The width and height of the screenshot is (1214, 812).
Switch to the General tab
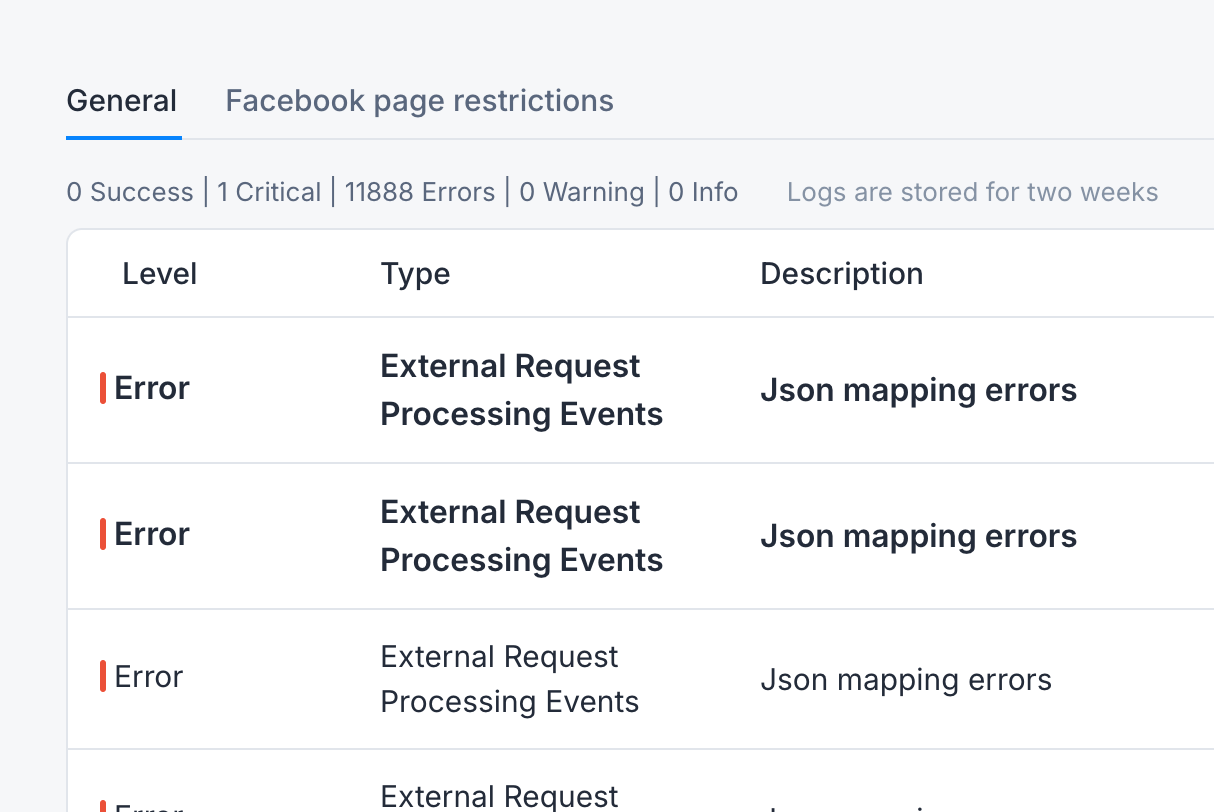tap(122, 101)
